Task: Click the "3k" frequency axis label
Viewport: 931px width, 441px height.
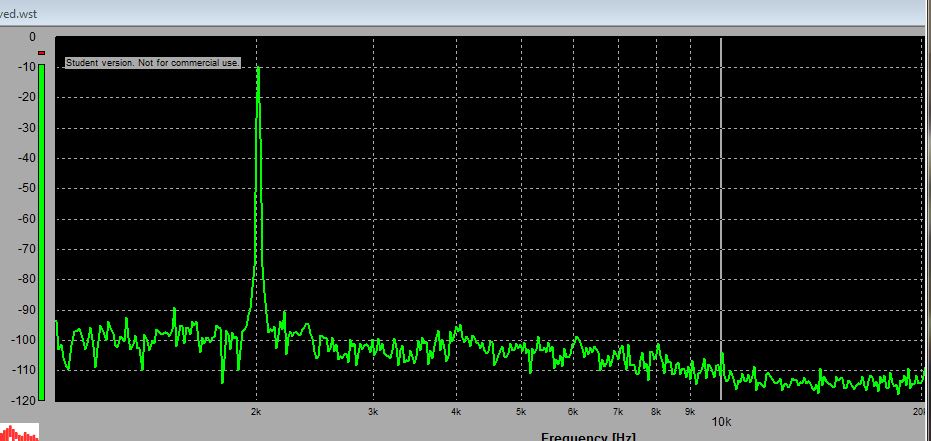Action: [x=373, y=411]
